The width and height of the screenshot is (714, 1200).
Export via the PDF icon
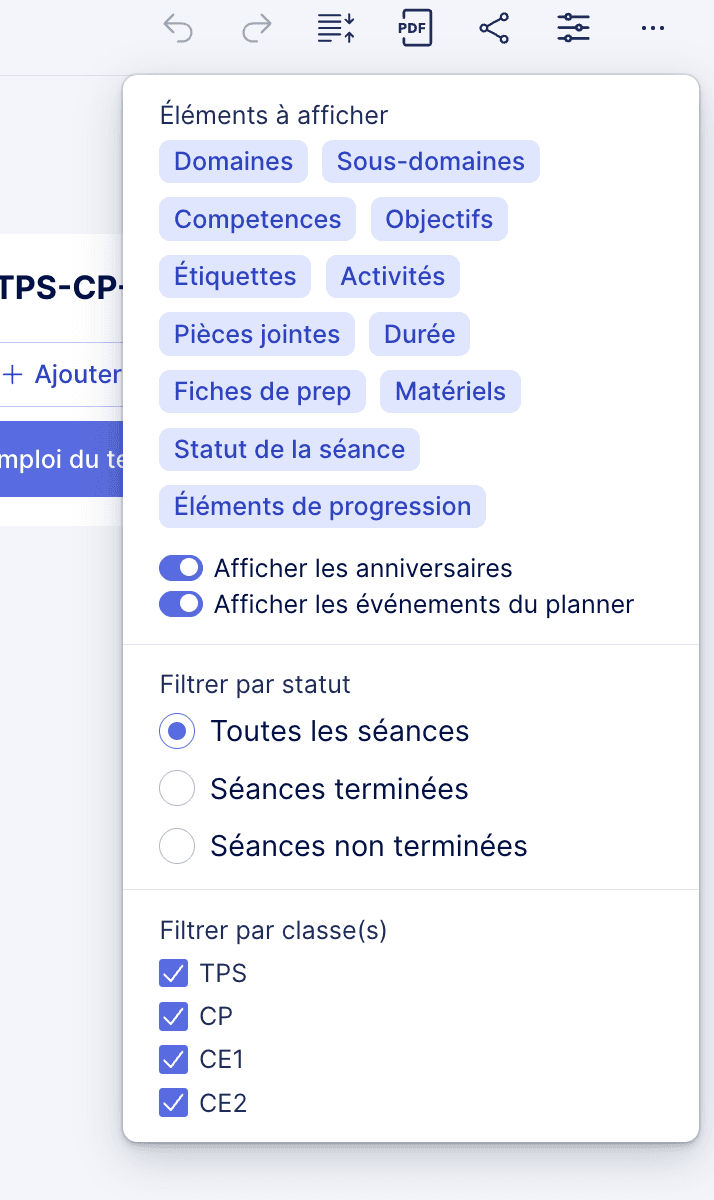point(414,28)
